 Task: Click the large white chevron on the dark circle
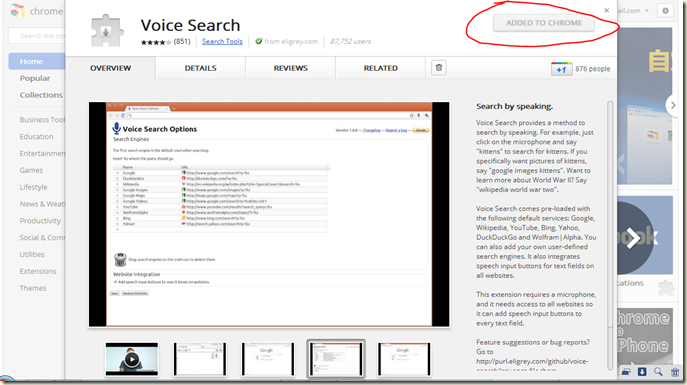point(633,238)
